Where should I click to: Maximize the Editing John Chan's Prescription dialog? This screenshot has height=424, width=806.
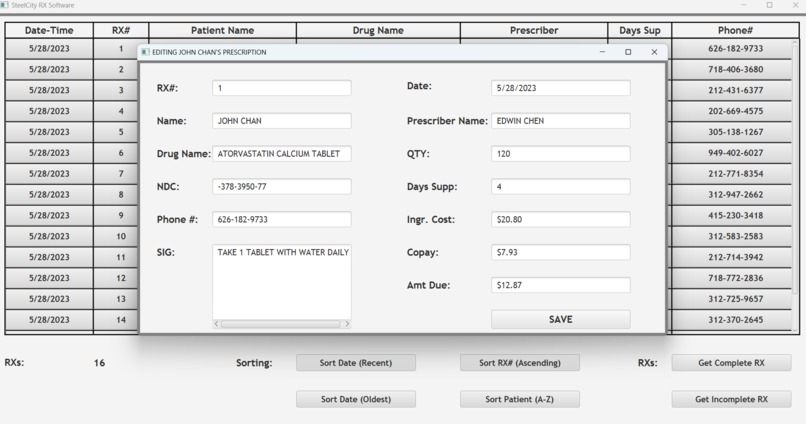[x=628, y=52]
